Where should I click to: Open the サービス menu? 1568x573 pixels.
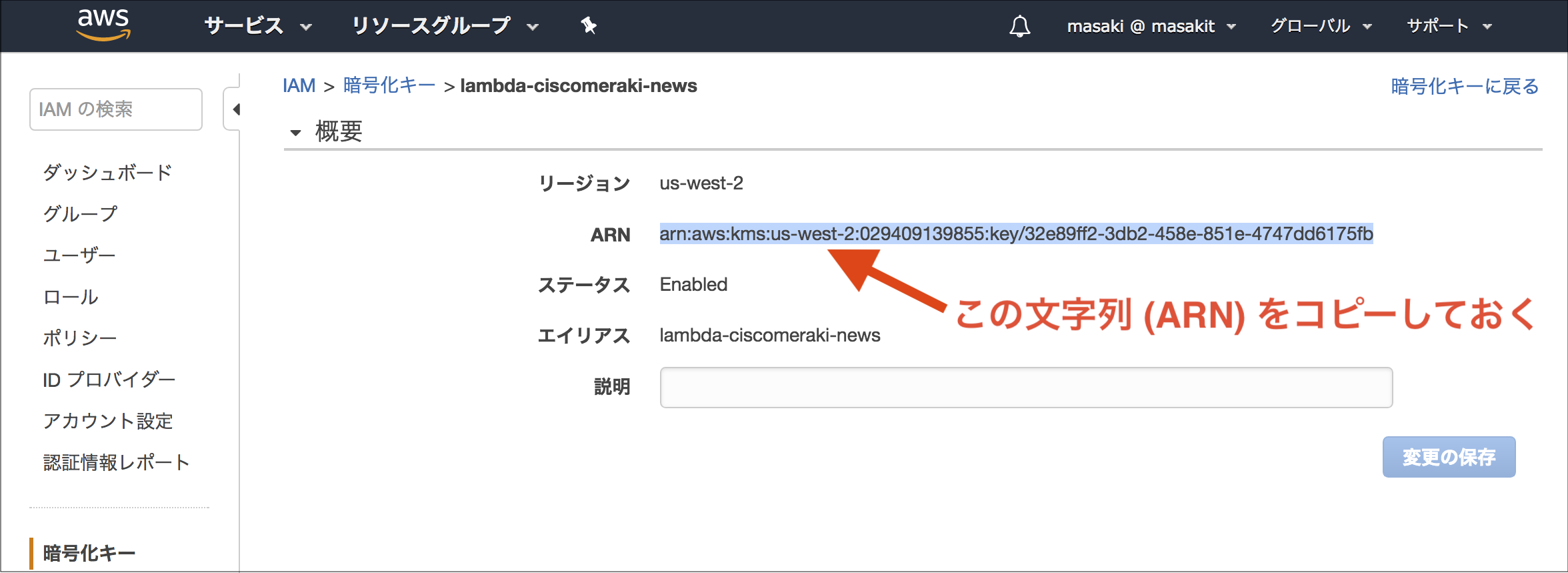tap(257, 26)
